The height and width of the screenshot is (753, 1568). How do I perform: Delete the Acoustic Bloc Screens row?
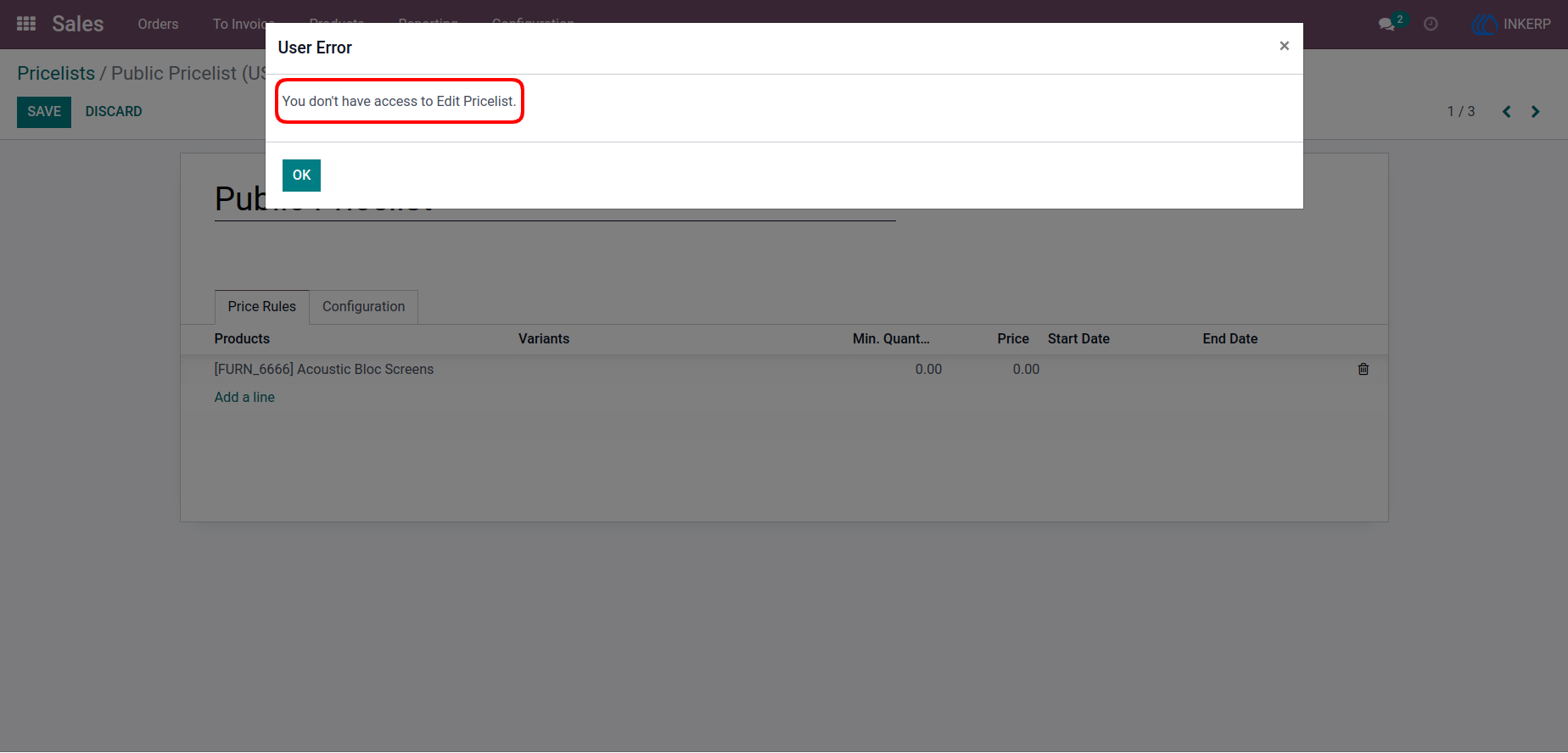(x=1364, y=369)
